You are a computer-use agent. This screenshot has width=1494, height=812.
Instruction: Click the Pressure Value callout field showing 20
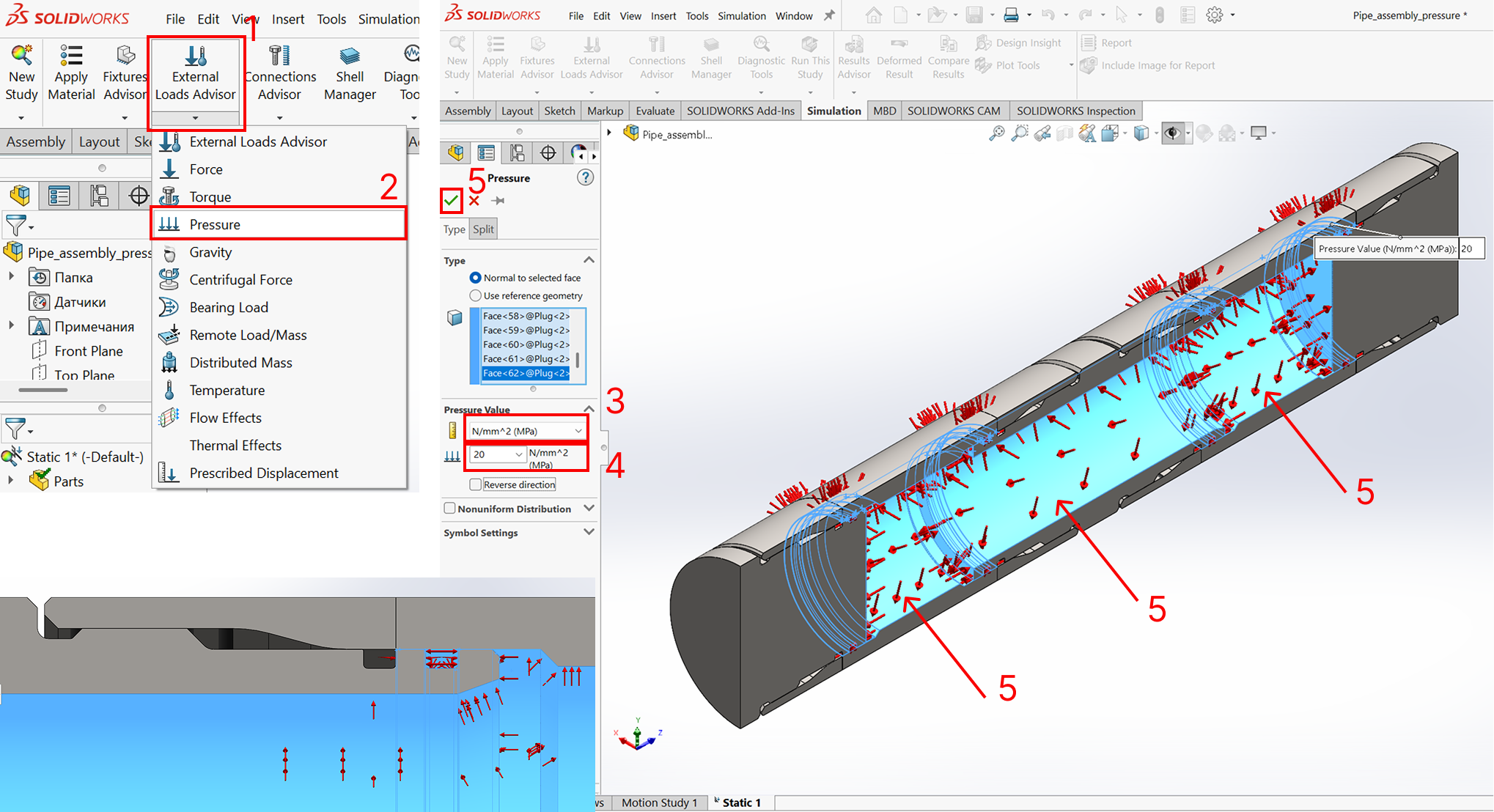[x=1471, y=248]
